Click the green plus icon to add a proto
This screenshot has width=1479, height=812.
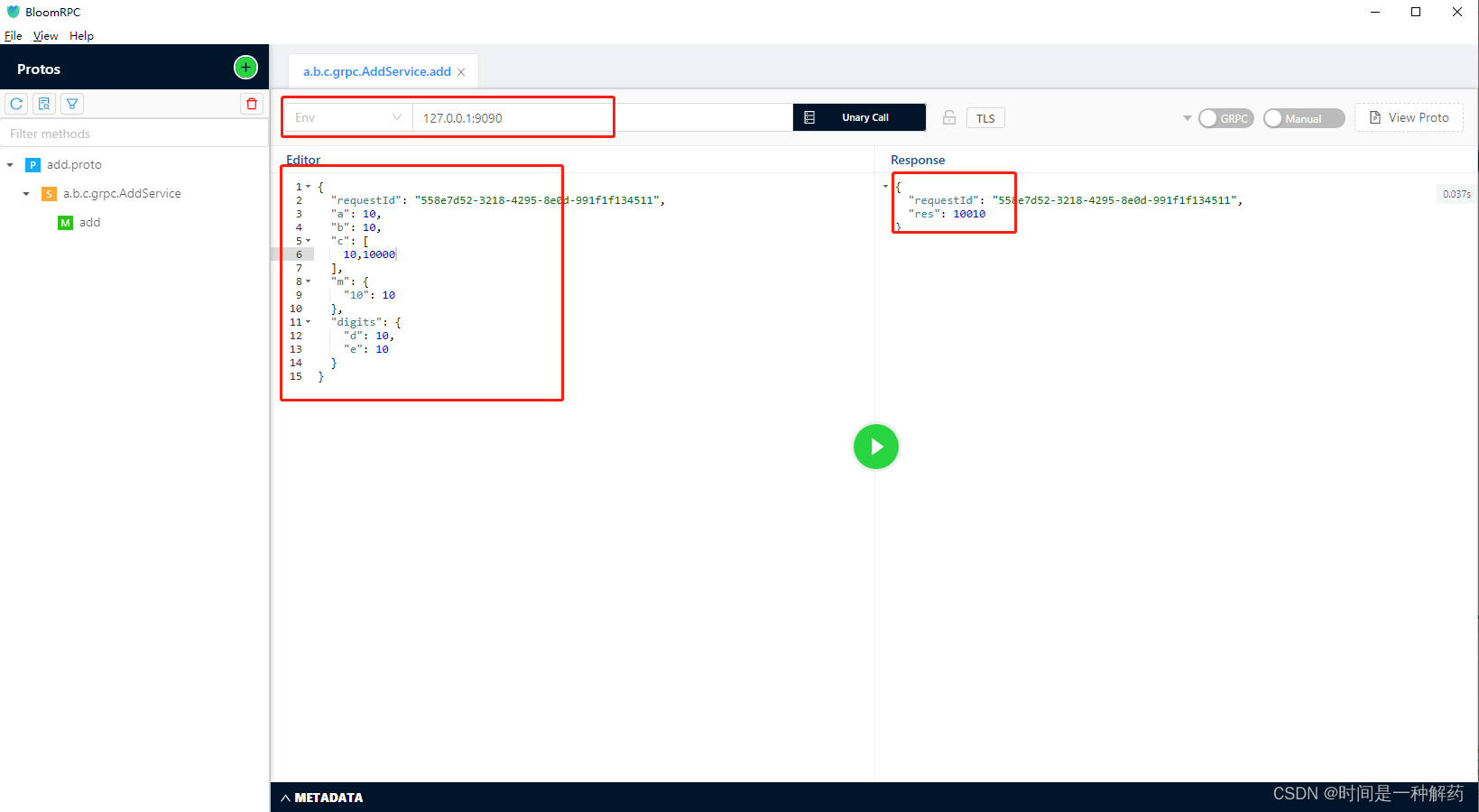(x=245, y=67)
